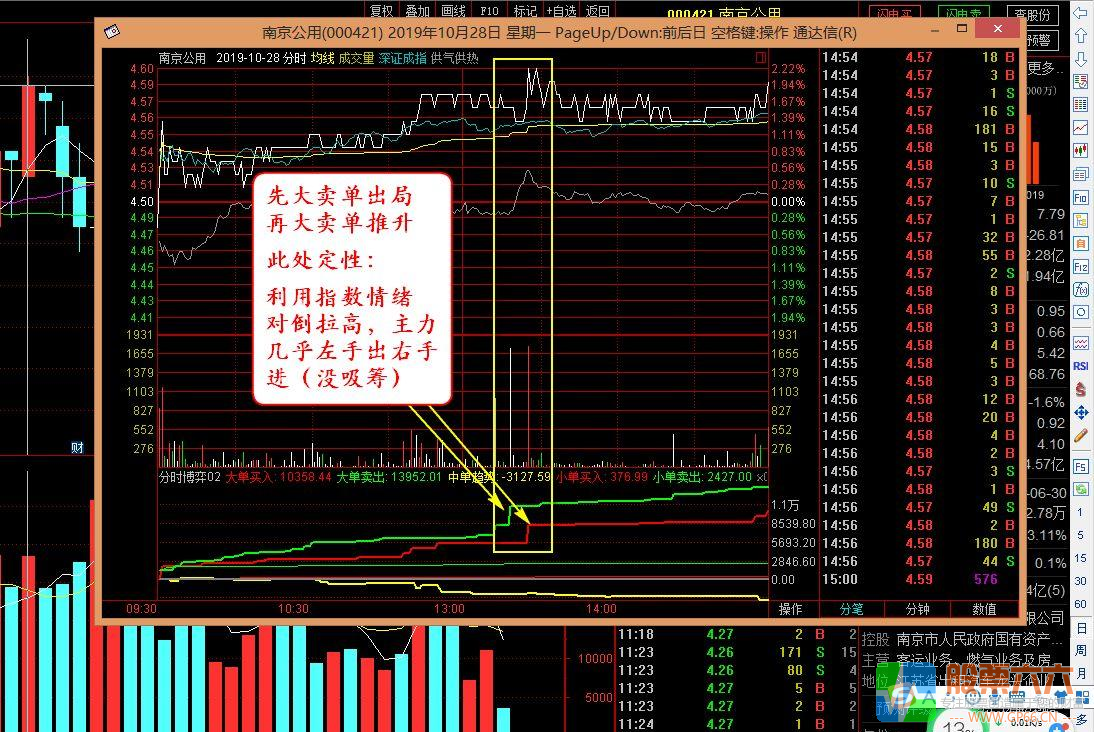Open the 复权 menu in top toolbar
The image size is (1094, 732).
pyautogui.click(x=382, y=10)
